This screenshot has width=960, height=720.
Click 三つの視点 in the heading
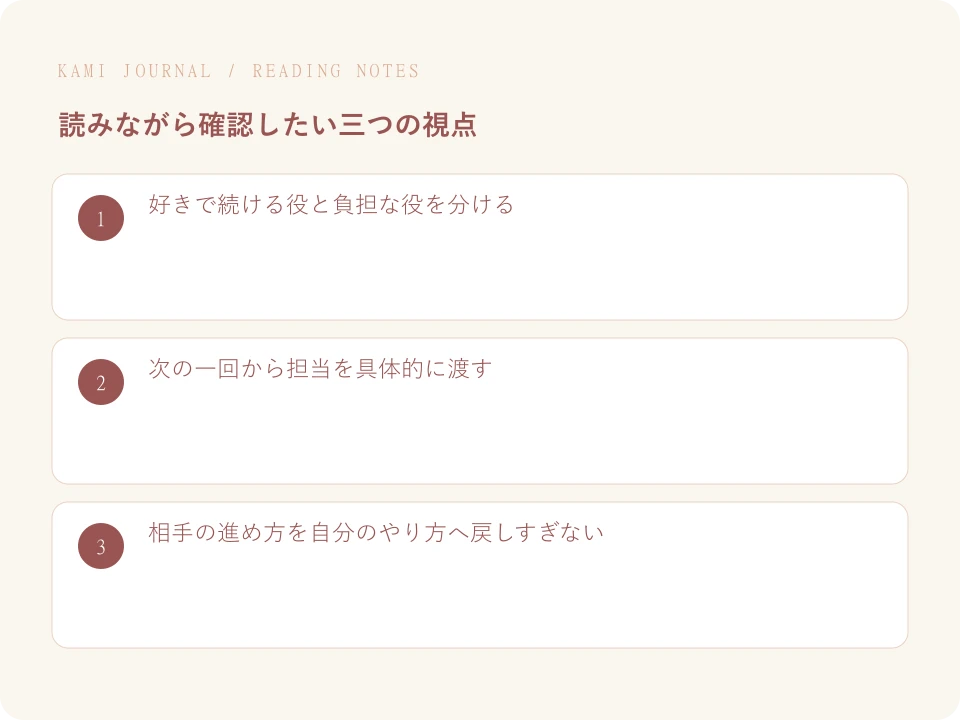click(407, 124)
